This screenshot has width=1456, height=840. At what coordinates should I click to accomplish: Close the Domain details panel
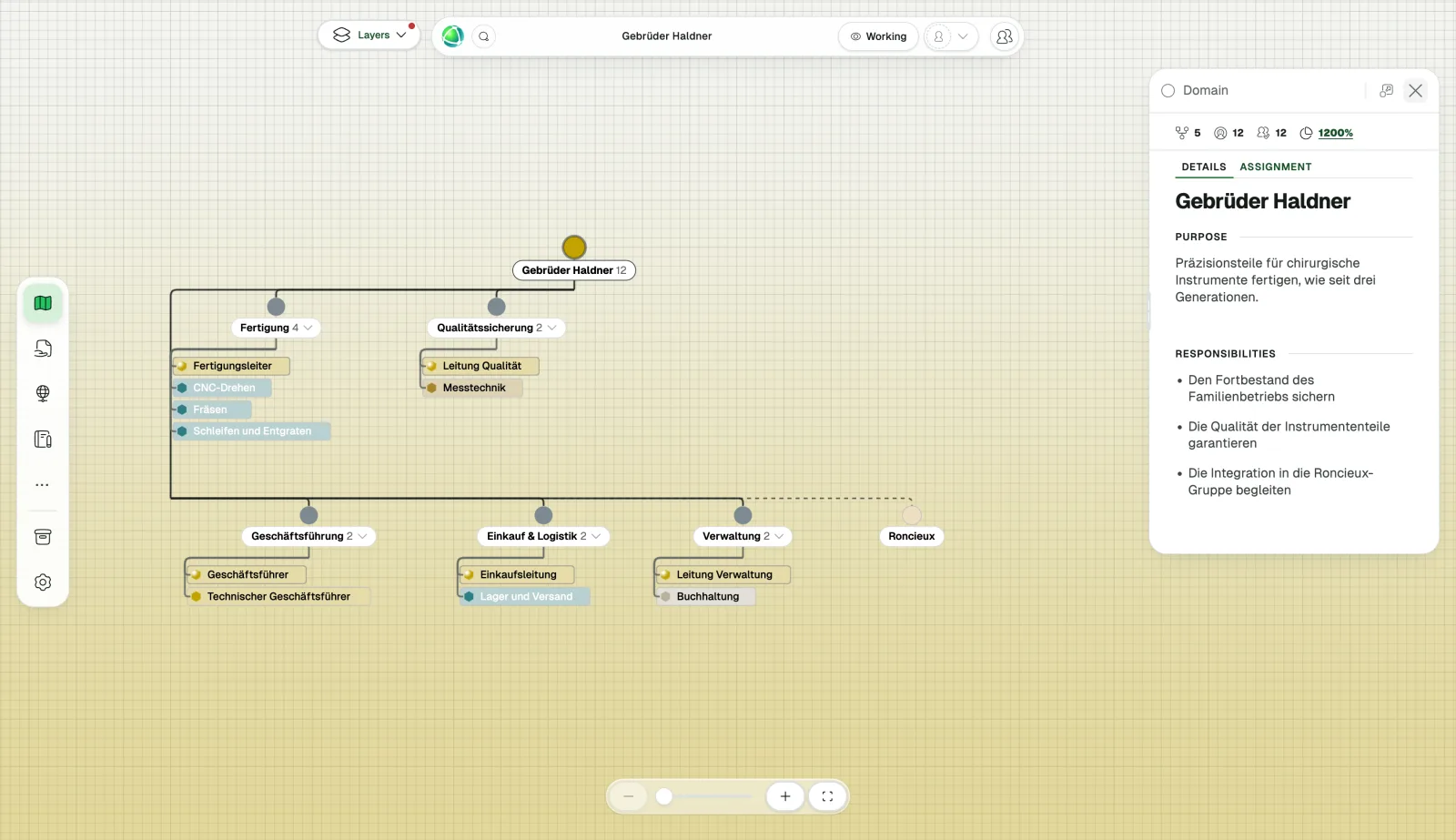[x=1415, y=90]
